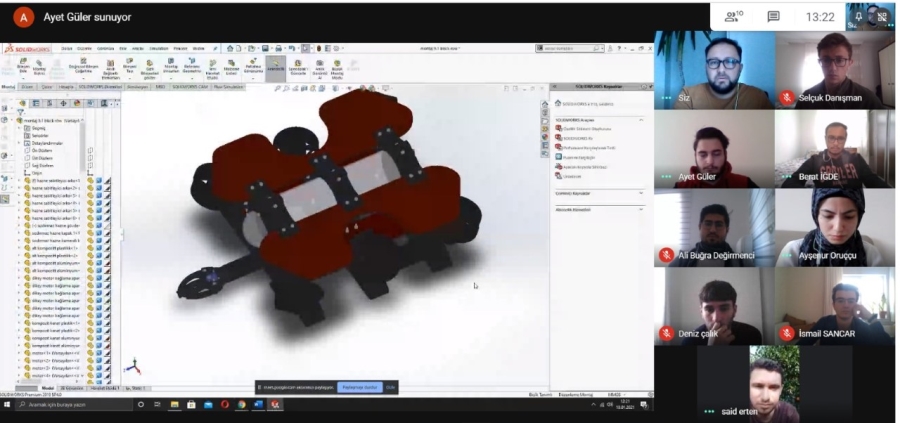Click the blue Paylaşmayı durdur button

point(360,387)
